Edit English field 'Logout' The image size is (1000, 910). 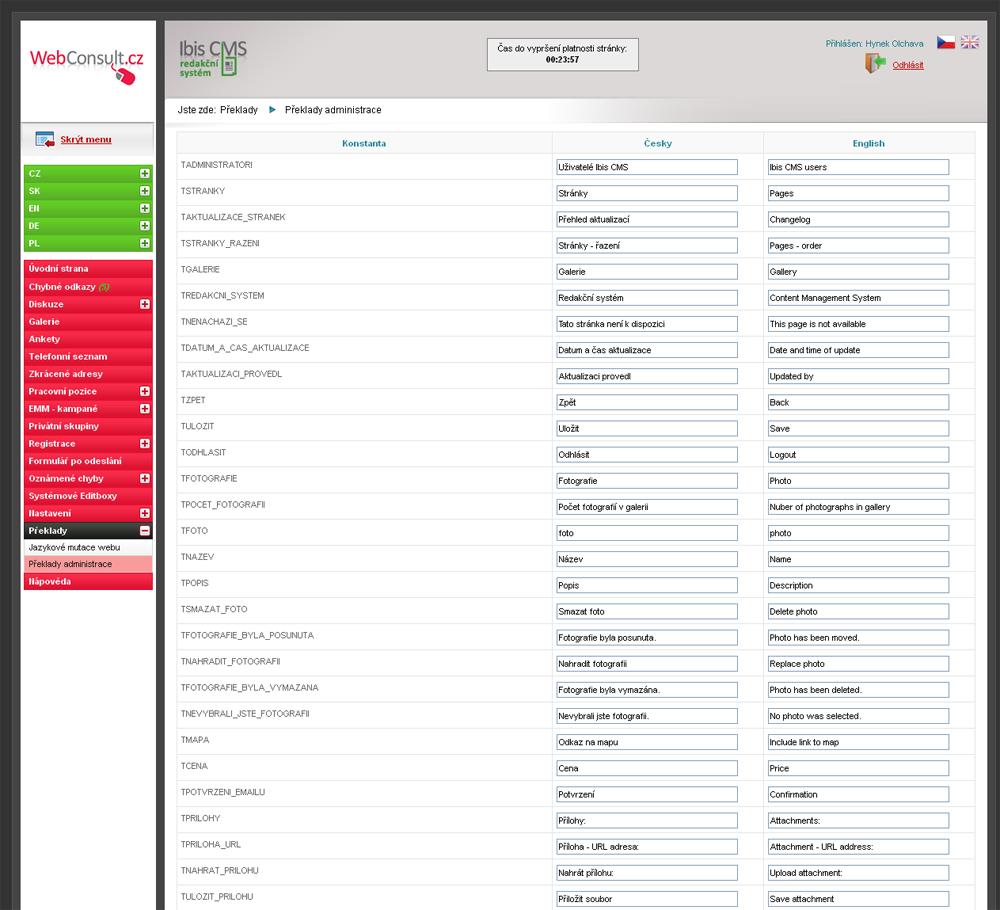pos(858,455)
